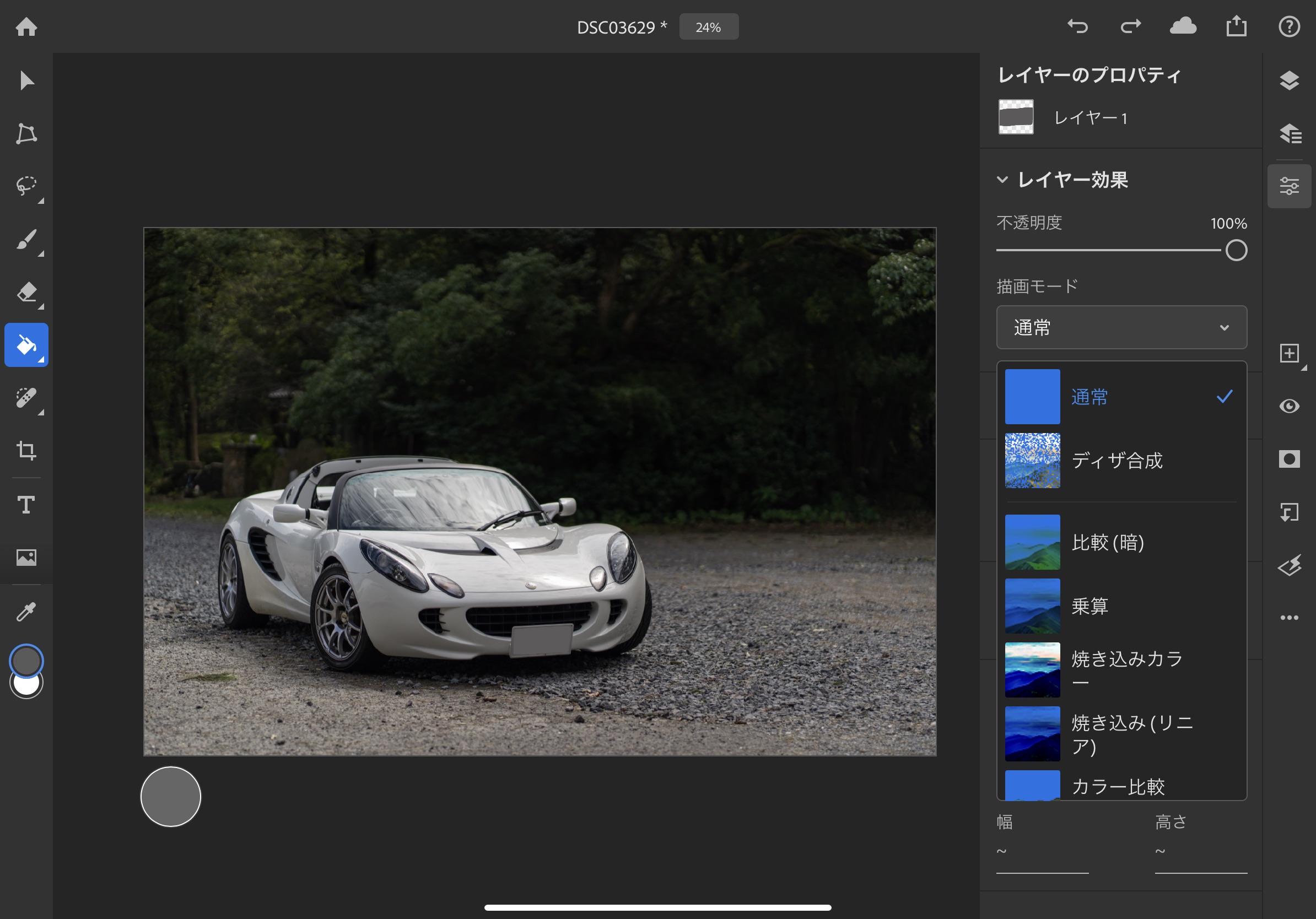Select the Spot Healing tool
This screenshot has height=919, width=1316.
26,398
